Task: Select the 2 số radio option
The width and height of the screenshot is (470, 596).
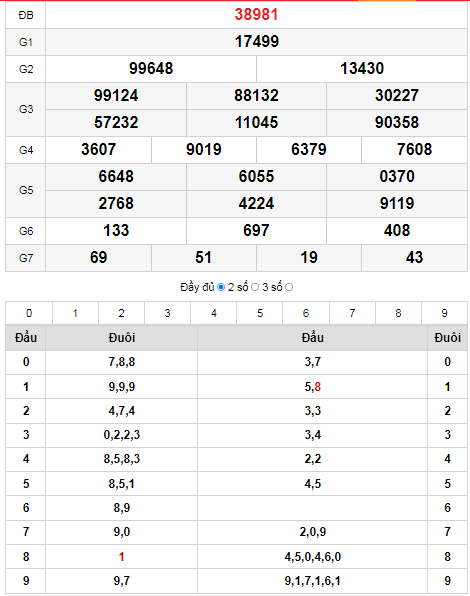Action: [255, 287]
